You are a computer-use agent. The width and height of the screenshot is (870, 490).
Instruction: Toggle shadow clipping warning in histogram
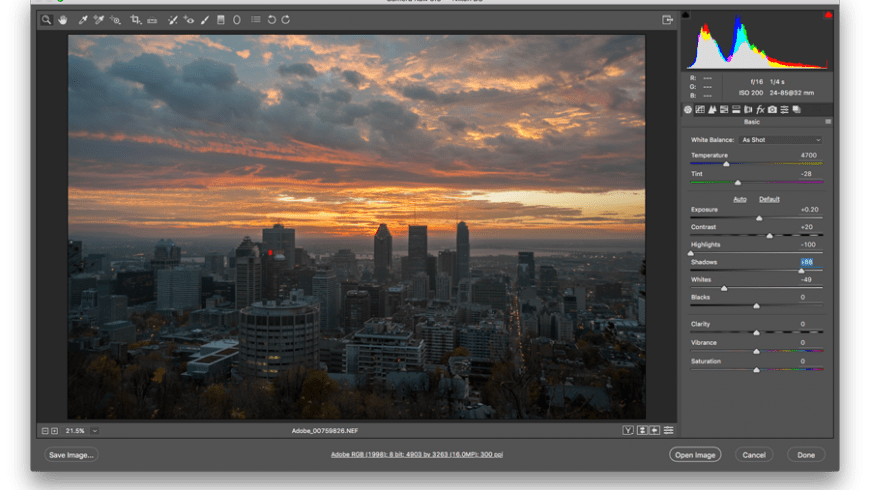pyautogui.click(x=686, y=15)
